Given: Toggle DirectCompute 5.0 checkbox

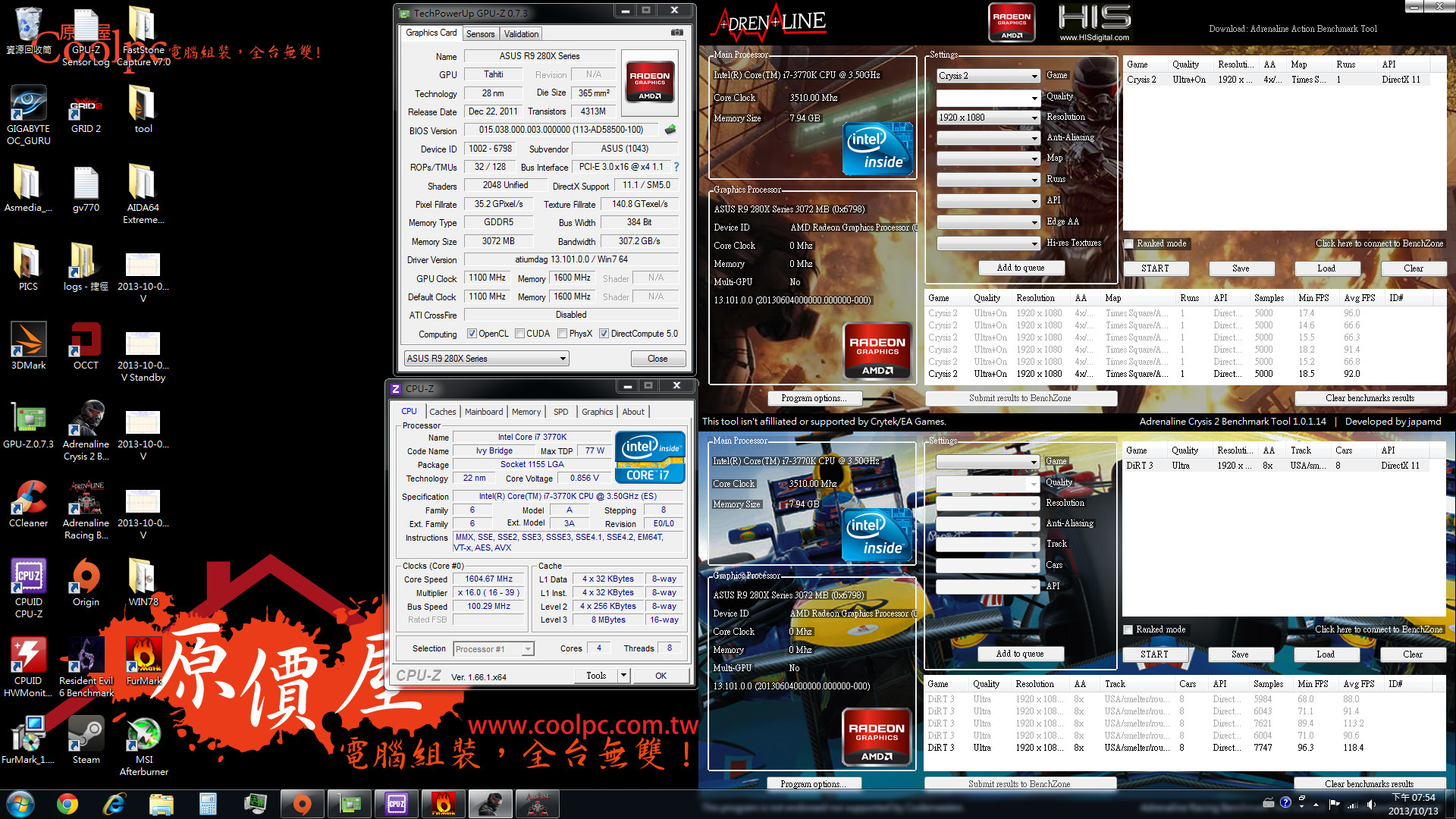Looking at the screenshot, I should [x=604, y=334].
